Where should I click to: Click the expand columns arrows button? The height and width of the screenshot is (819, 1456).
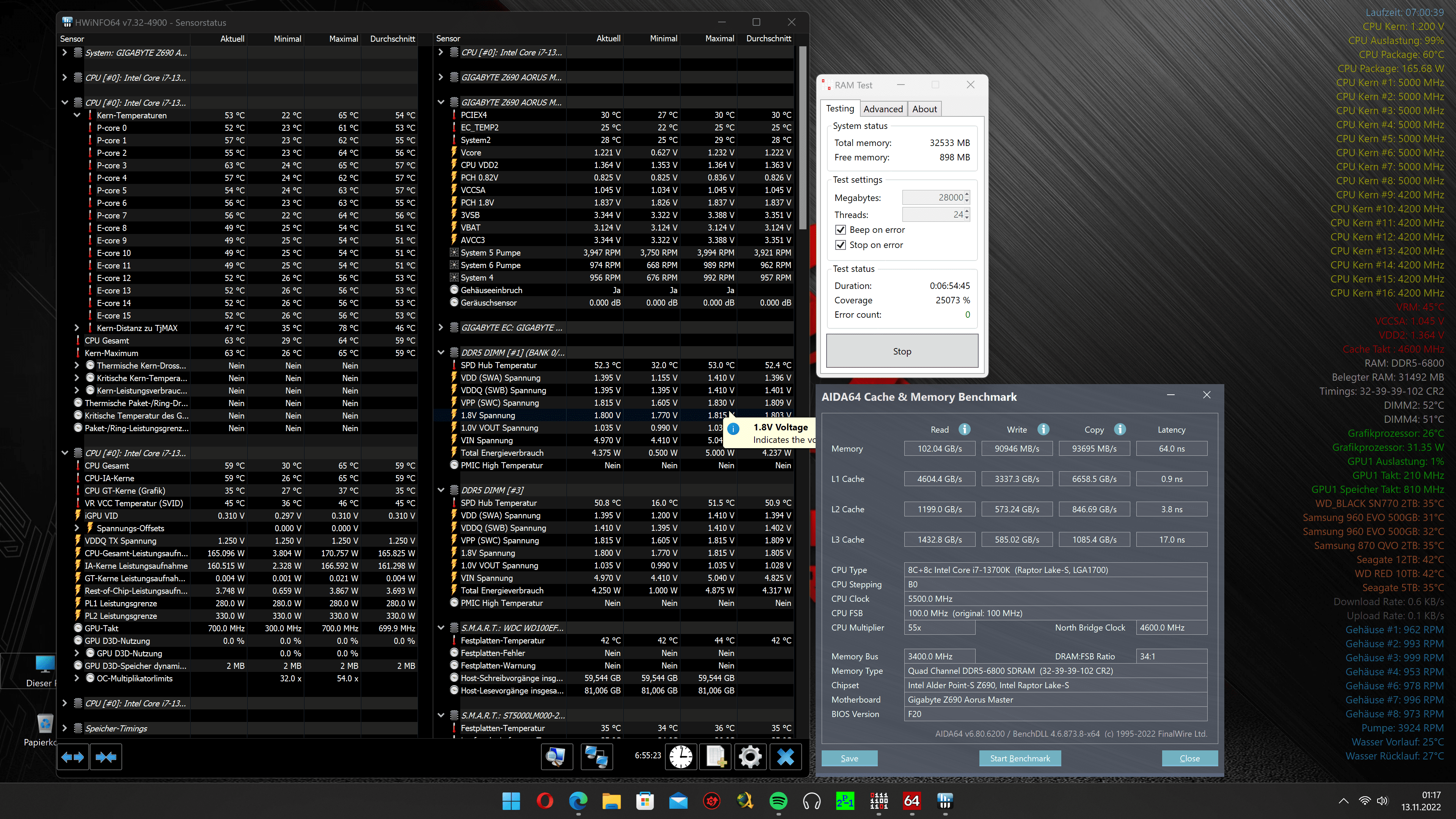coord(73,757)
